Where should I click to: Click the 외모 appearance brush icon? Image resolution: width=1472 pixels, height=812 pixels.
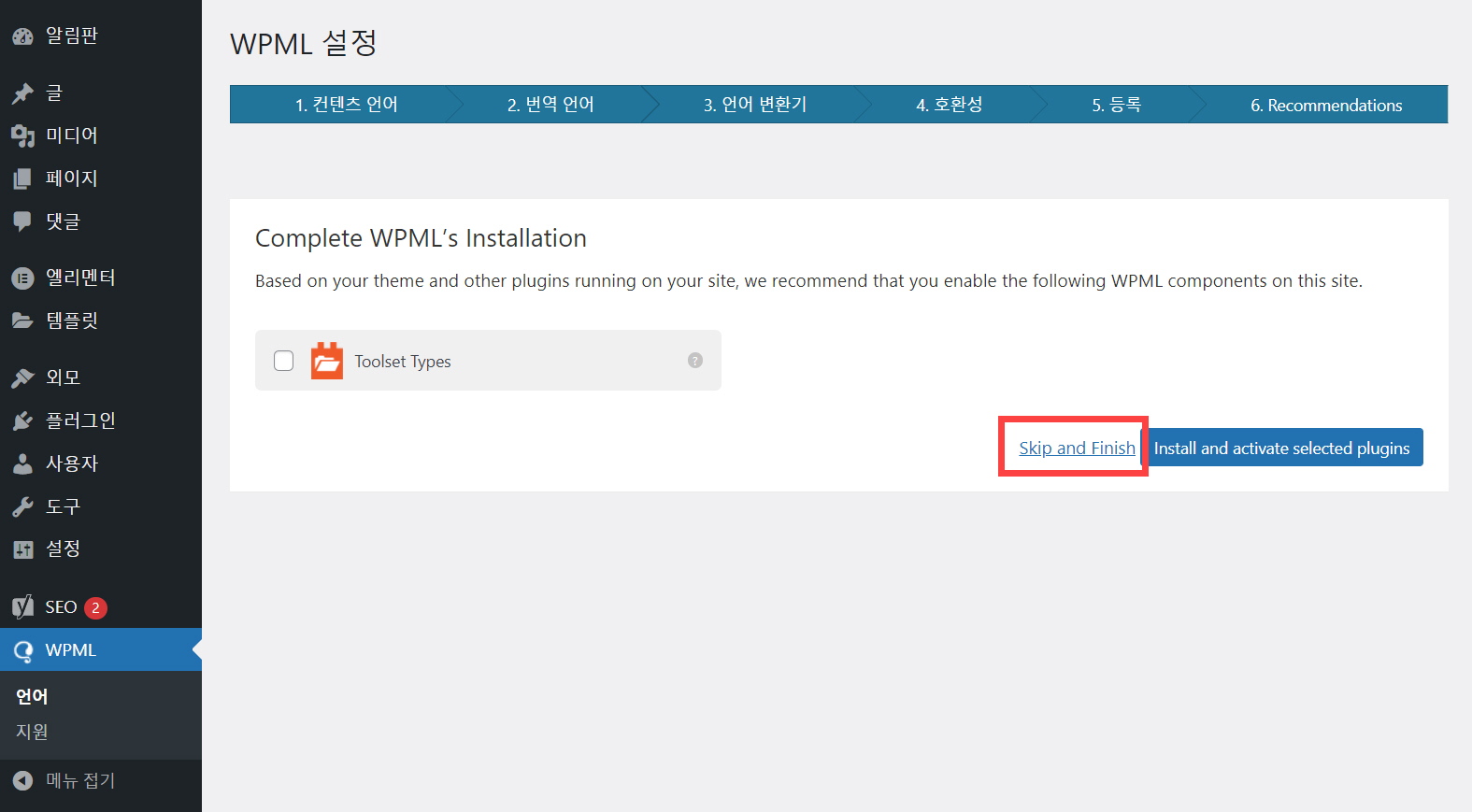[22, 378]
